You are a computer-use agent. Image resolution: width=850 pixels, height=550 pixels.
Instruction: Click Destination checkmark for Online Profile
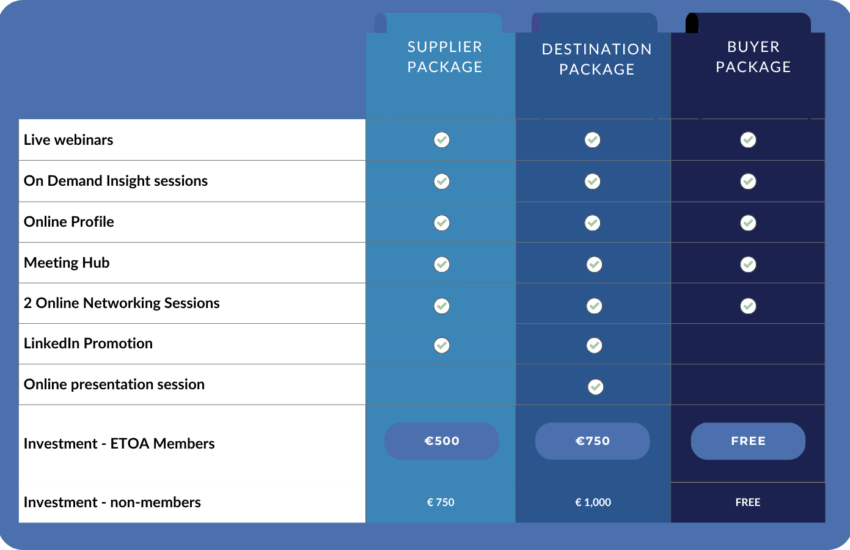click(593, 222)
